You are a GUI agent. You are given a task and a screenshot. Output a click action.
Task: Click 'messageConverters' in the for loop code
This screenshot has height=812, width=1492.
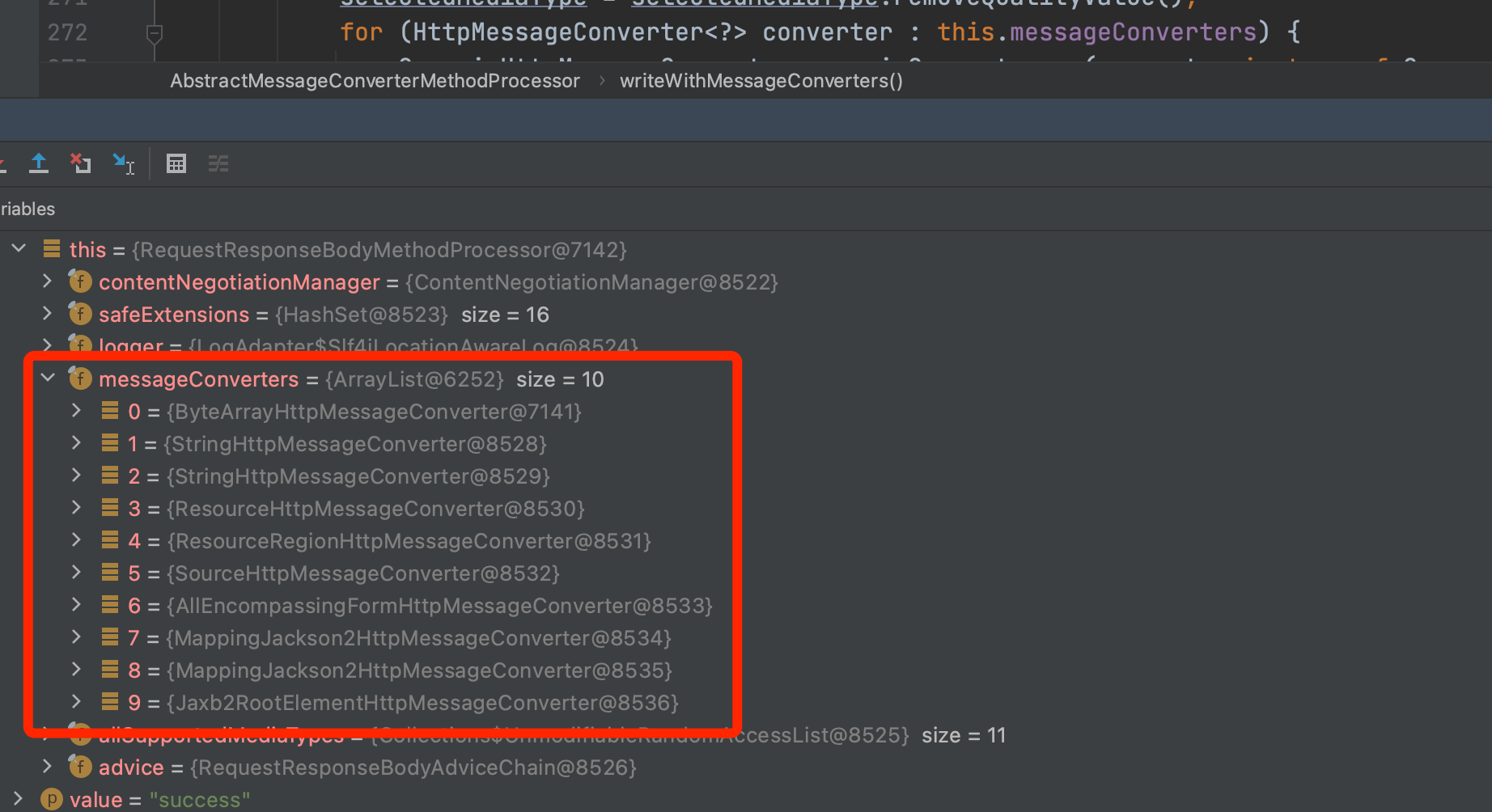coord(1133,32)
